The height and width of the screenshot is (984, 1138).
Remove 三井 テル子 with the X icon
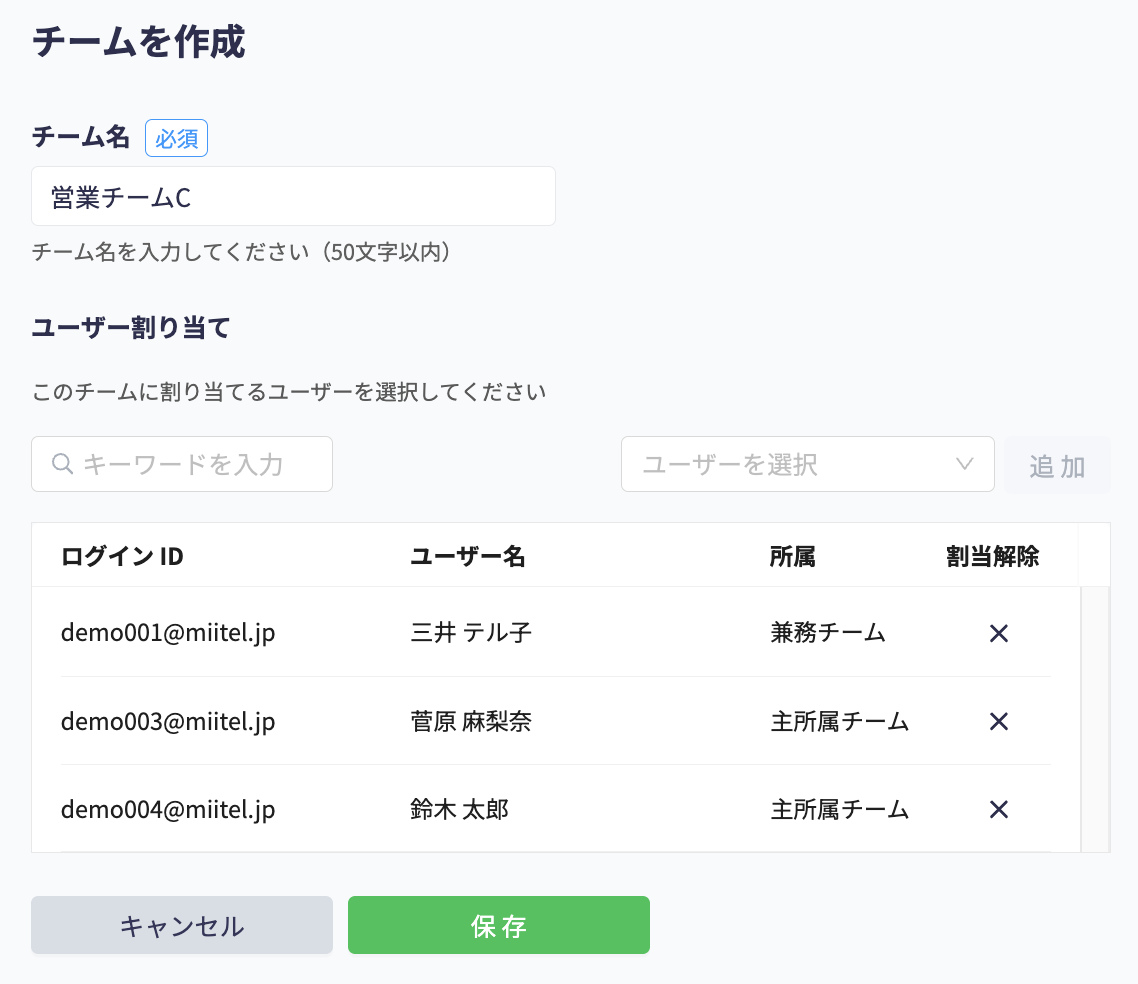pos(999,633)
